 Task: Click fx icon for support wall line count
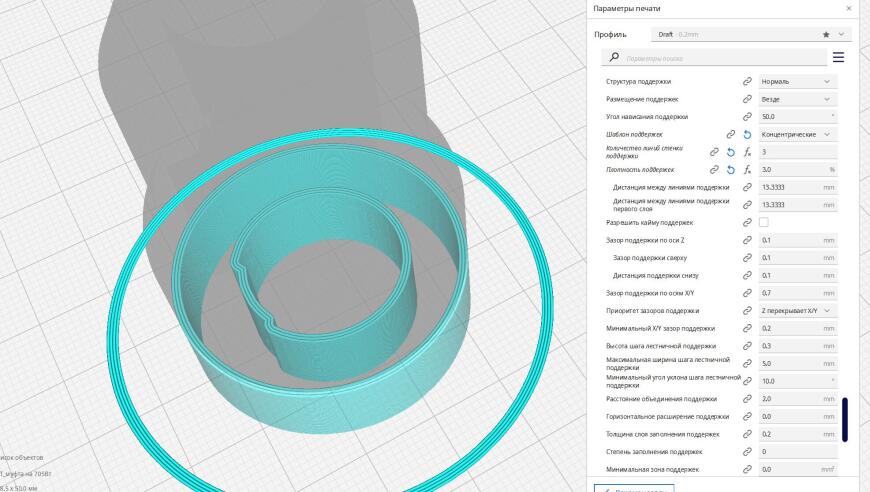(x=746, y=152)
